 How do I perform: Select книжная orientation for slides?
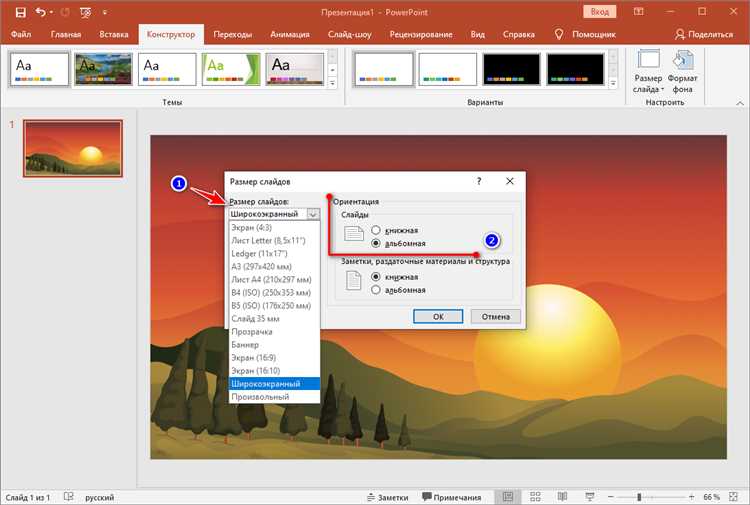pyautogui.click(x=376, y=230)
